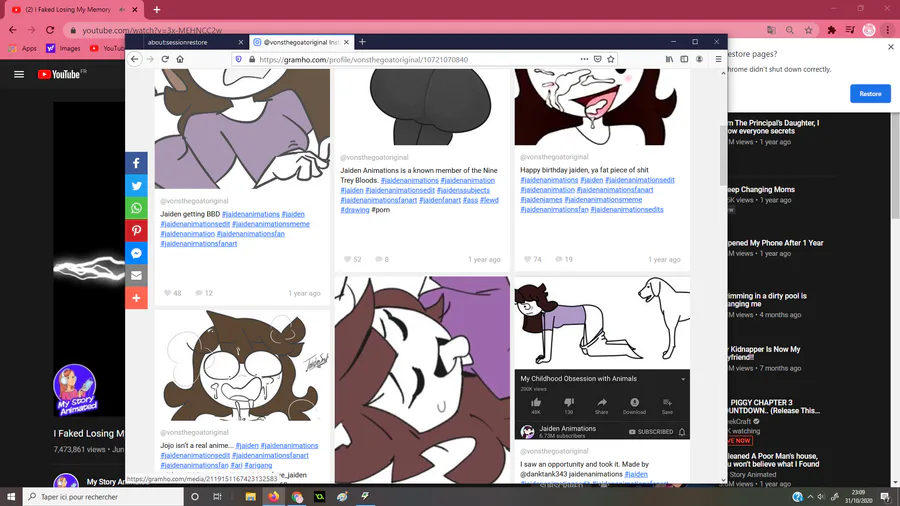Open Firefox page actions three-dot menu
Viewport: 900px width, 506px height.
coord(584,59)
